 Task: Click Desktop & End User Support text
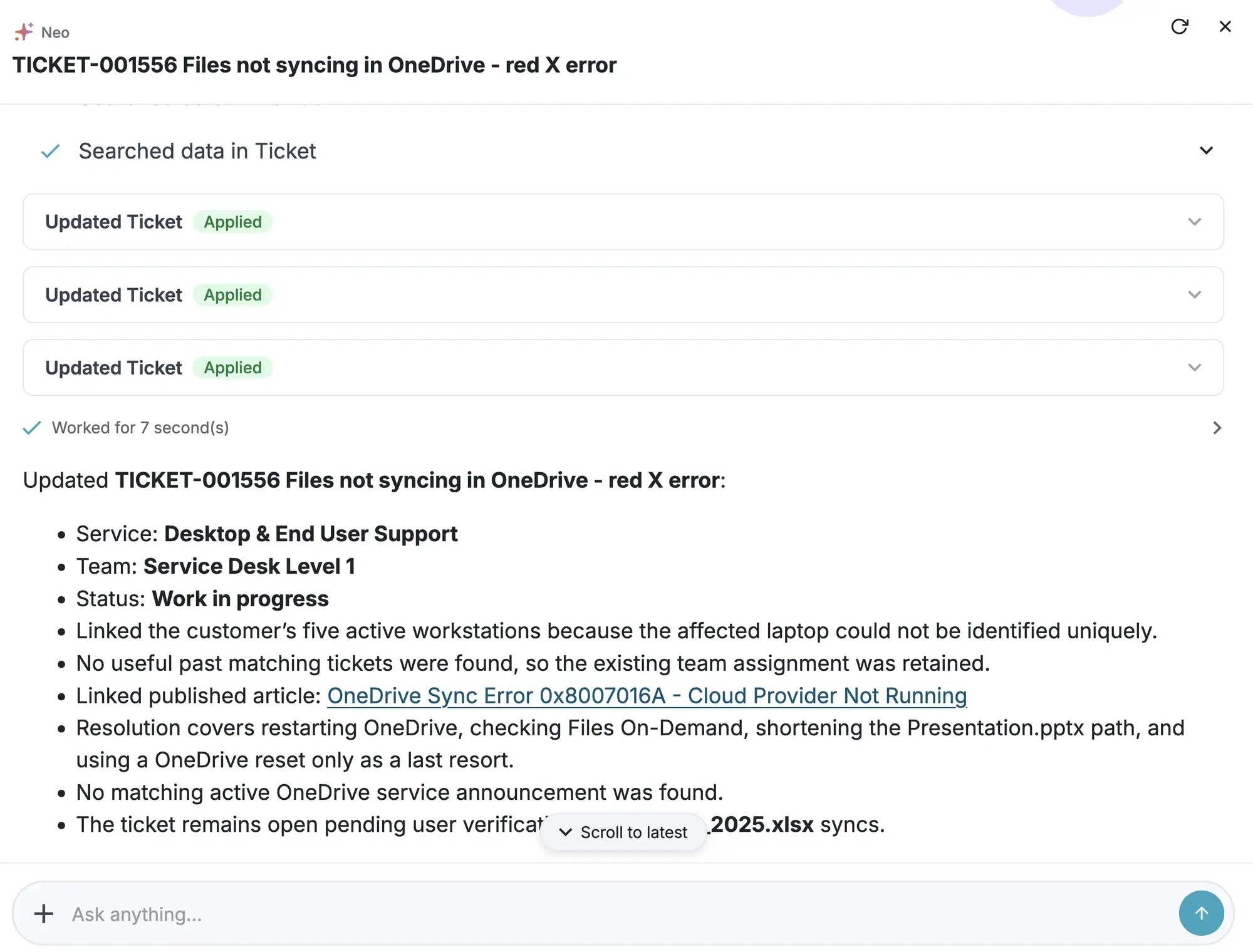coord(311,534)
